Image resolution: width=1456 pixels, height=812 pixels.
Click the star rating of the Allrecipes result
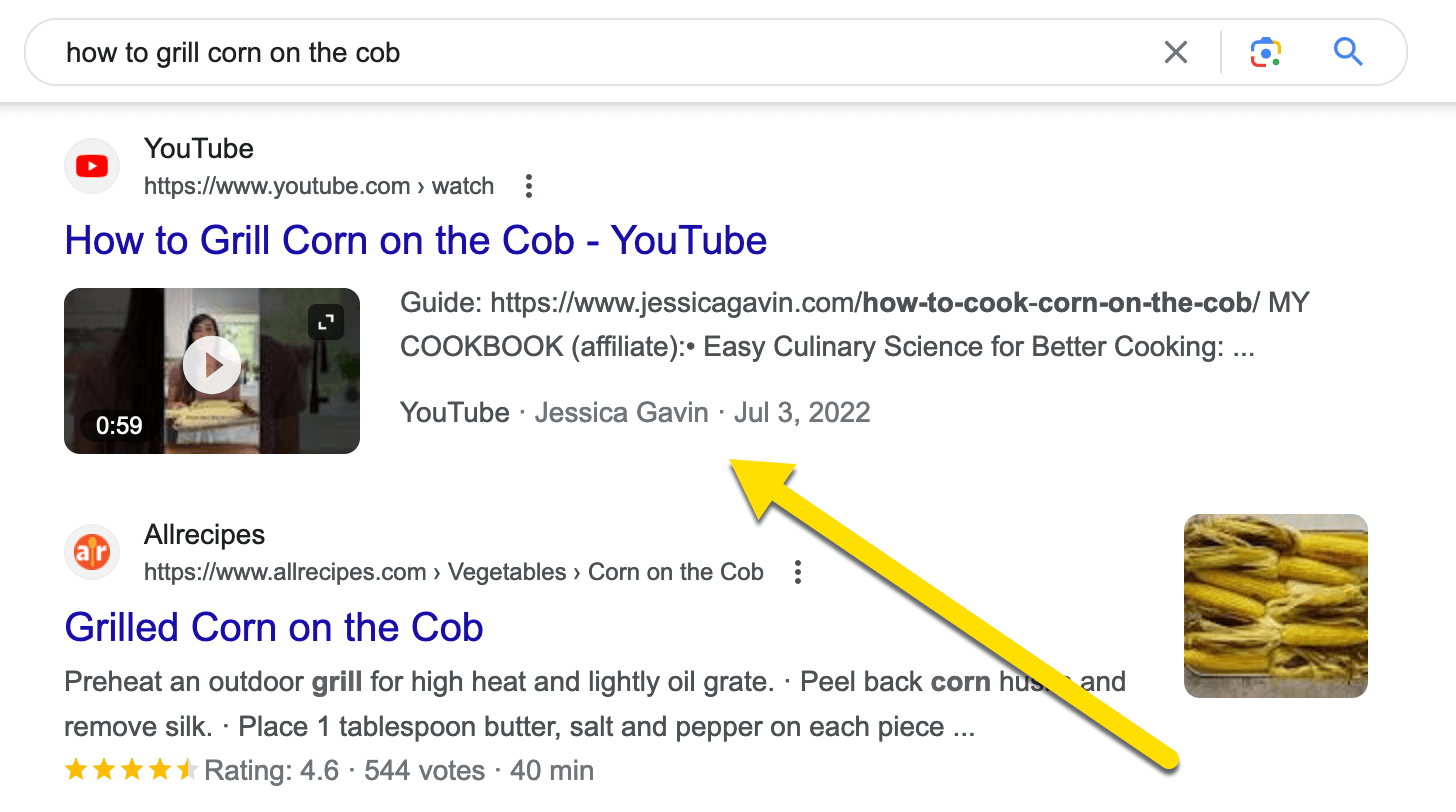131,771
